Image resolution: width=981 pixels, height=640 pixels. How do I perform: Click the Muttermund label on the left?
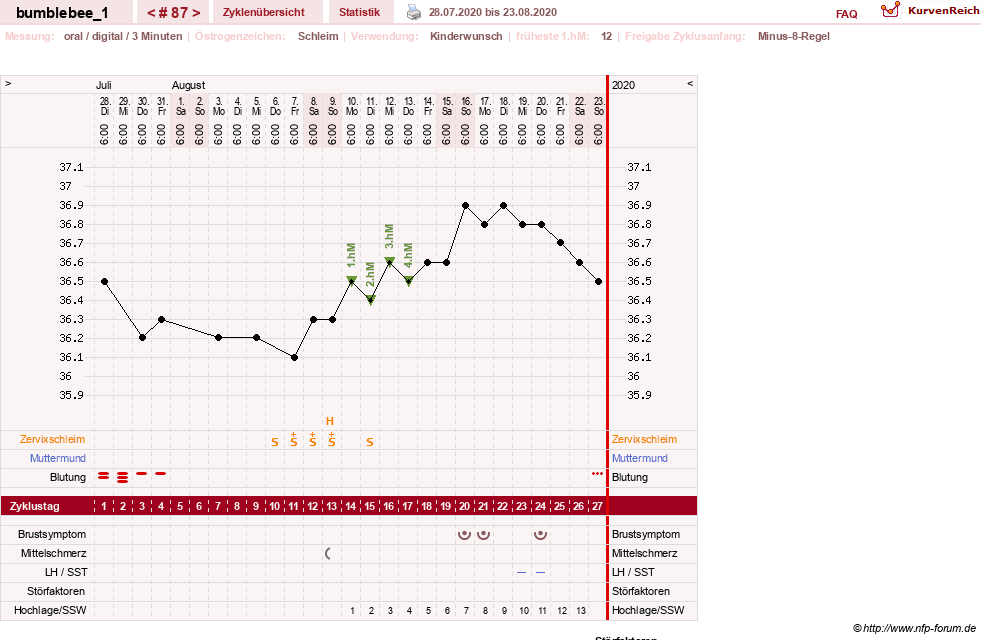point(58,458)
